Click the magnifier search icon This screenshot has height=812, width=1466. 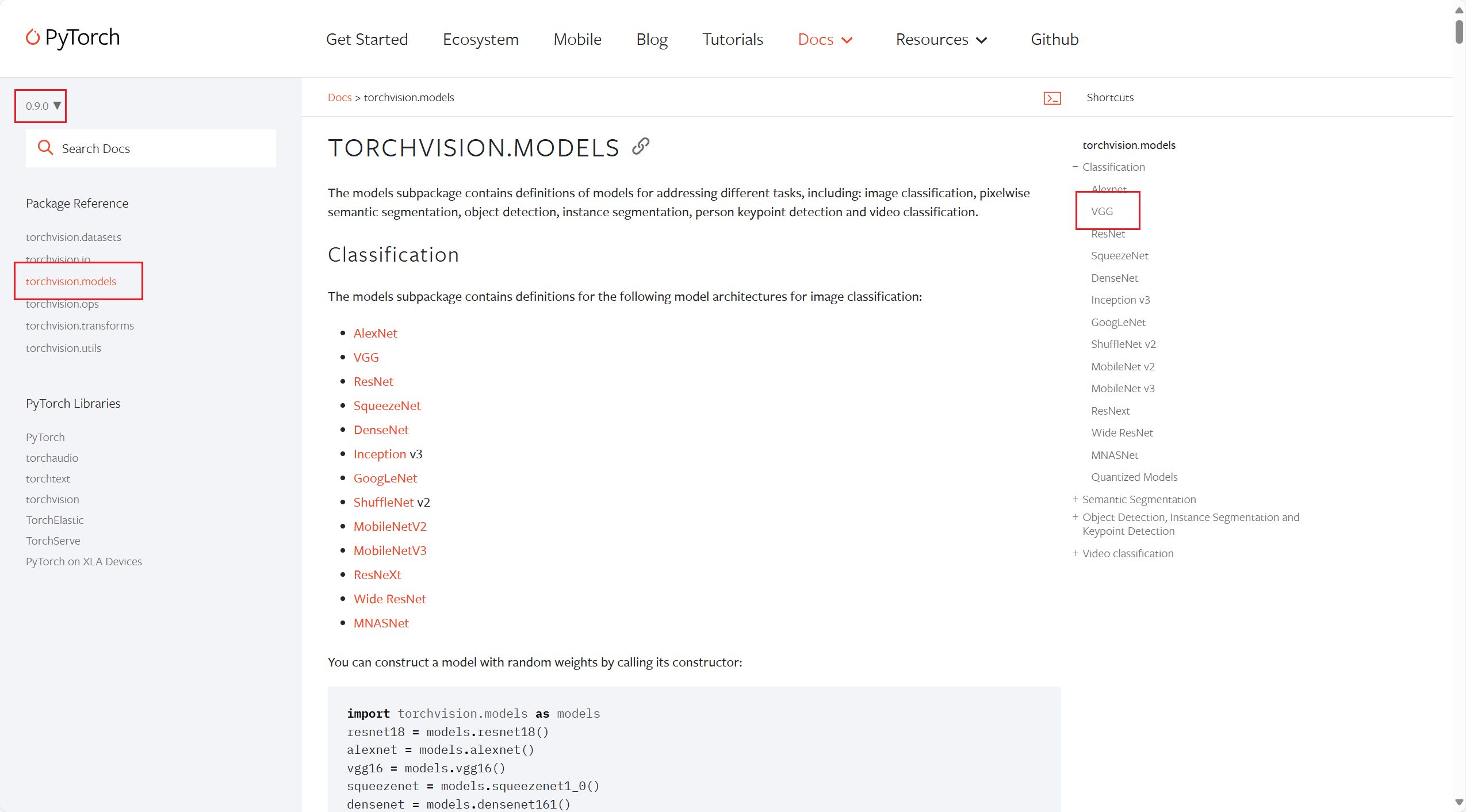click(45, 148)
